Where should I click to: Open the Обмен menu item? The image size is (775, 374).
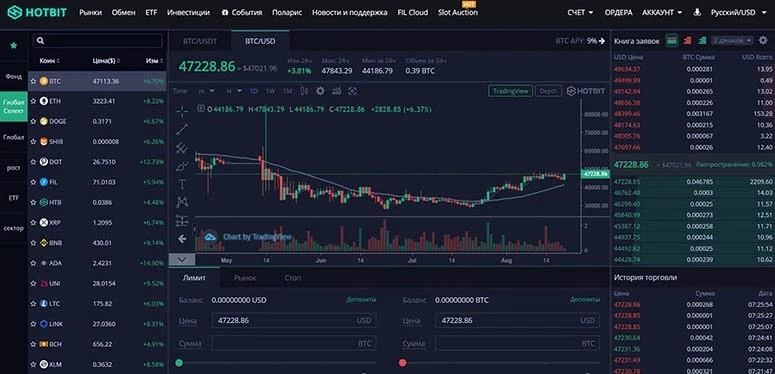(x=124, y=12)
